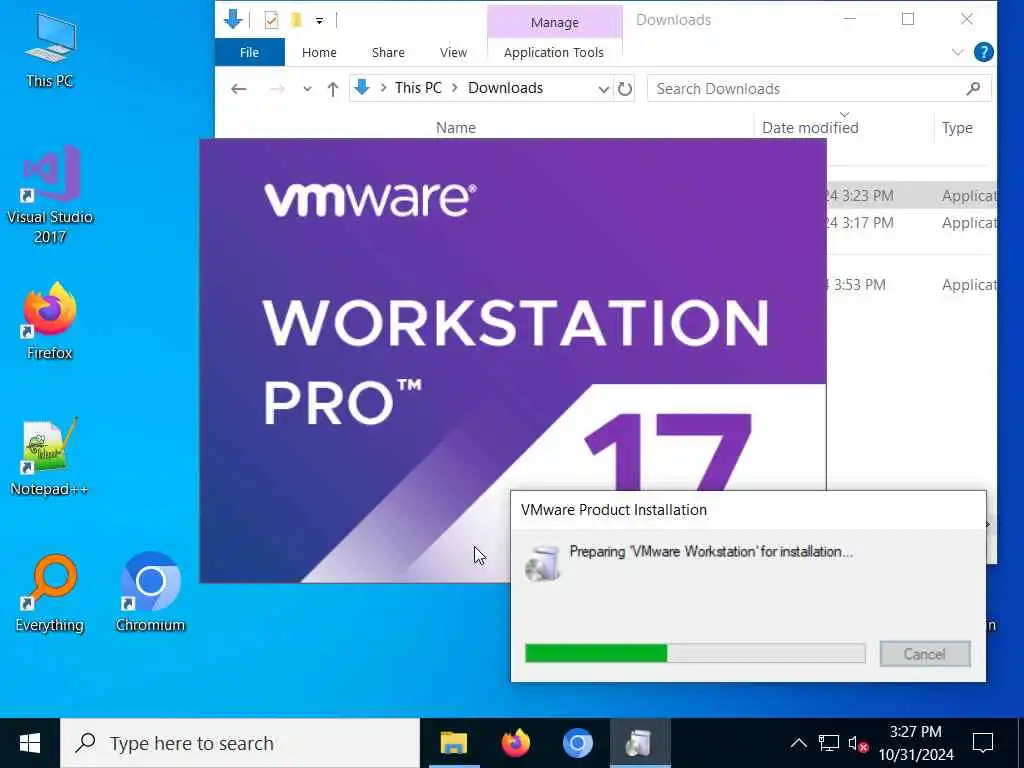Click the search magnifier icon in Explorer
Viewport: 1024px width, 768px height.
tap(973, 88)
